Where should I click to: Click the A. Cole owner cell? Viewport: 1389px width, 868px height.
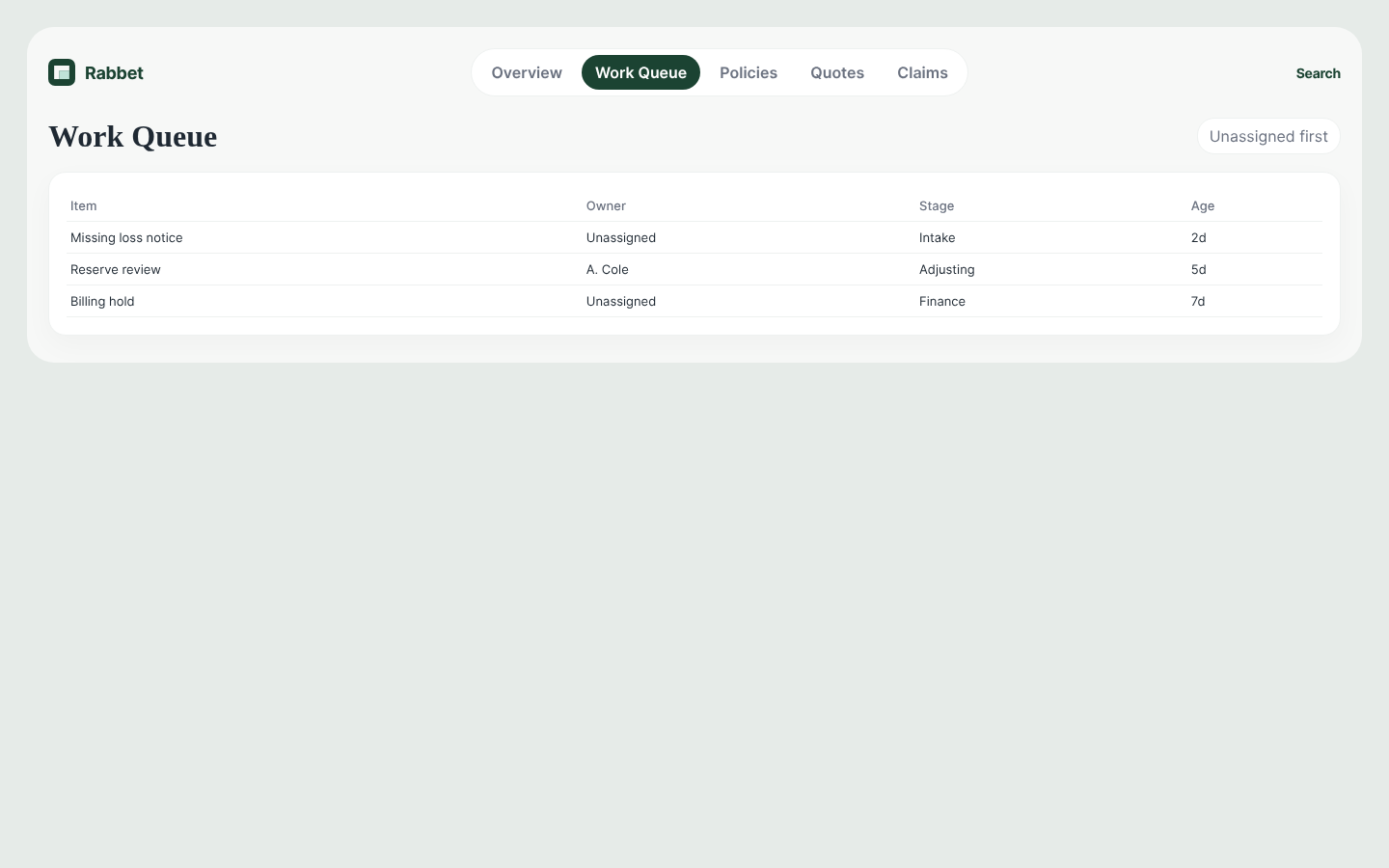click(x=608, y=269)
